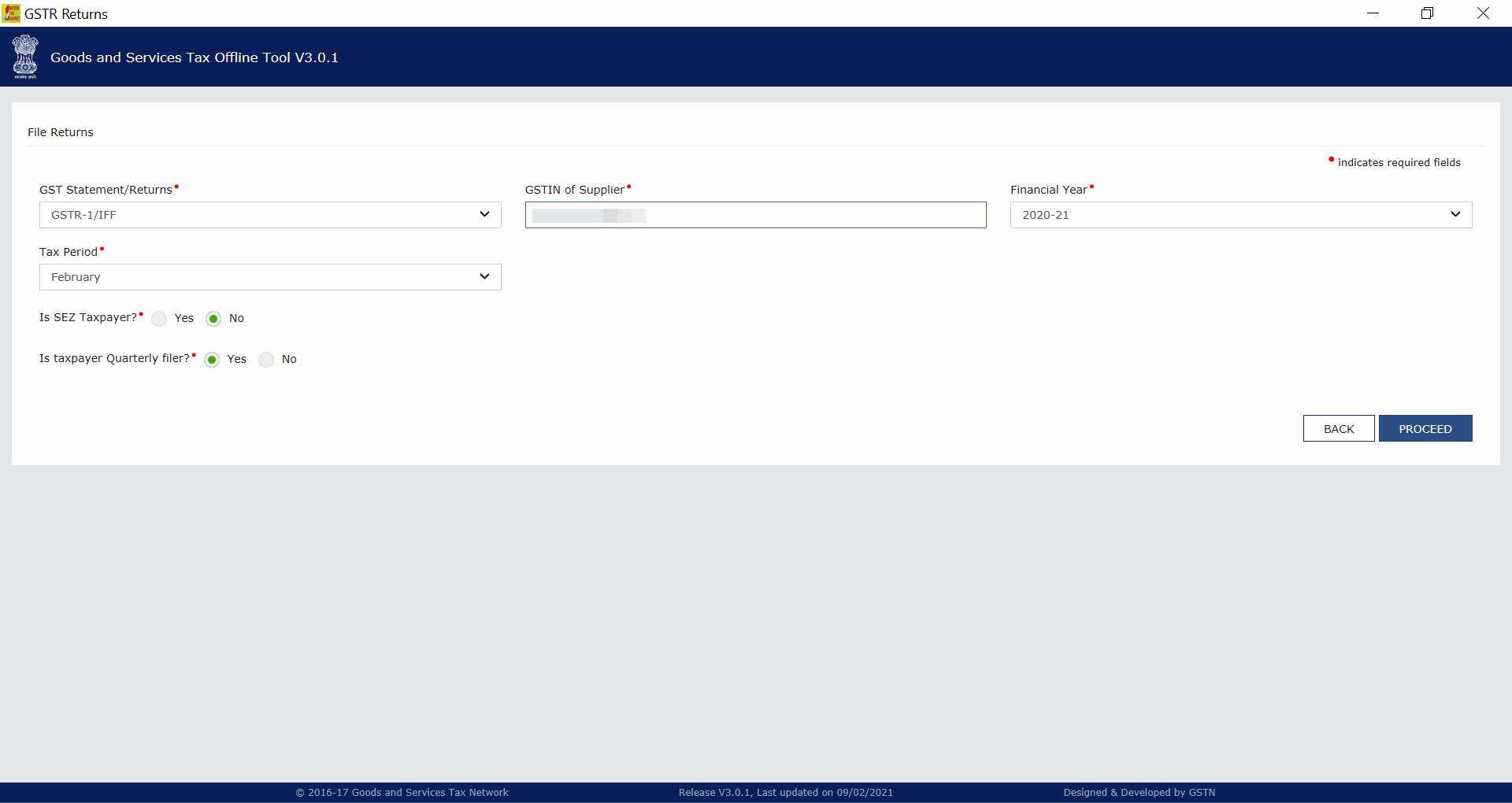The image size is (1512, 803).
Task: Click the GSTR Returns app icon in title bar
Action: click(11, 13)
